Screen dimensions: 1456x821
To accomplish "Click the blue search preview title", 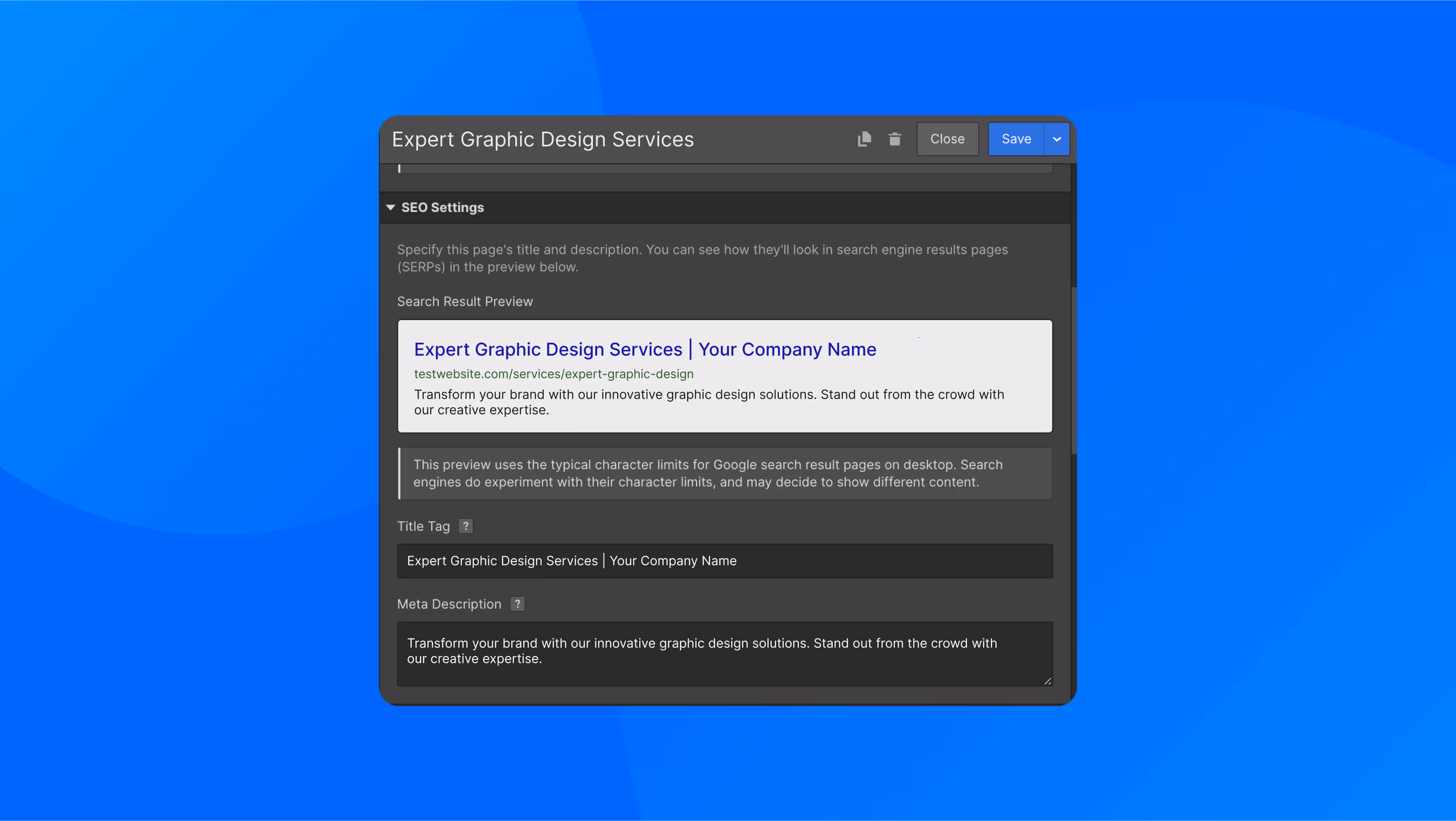I will 645,350.
